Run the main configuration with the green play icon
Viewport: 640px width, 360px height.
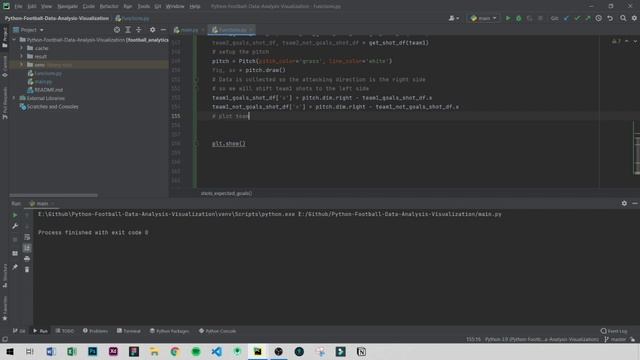(x=508, y=18)
